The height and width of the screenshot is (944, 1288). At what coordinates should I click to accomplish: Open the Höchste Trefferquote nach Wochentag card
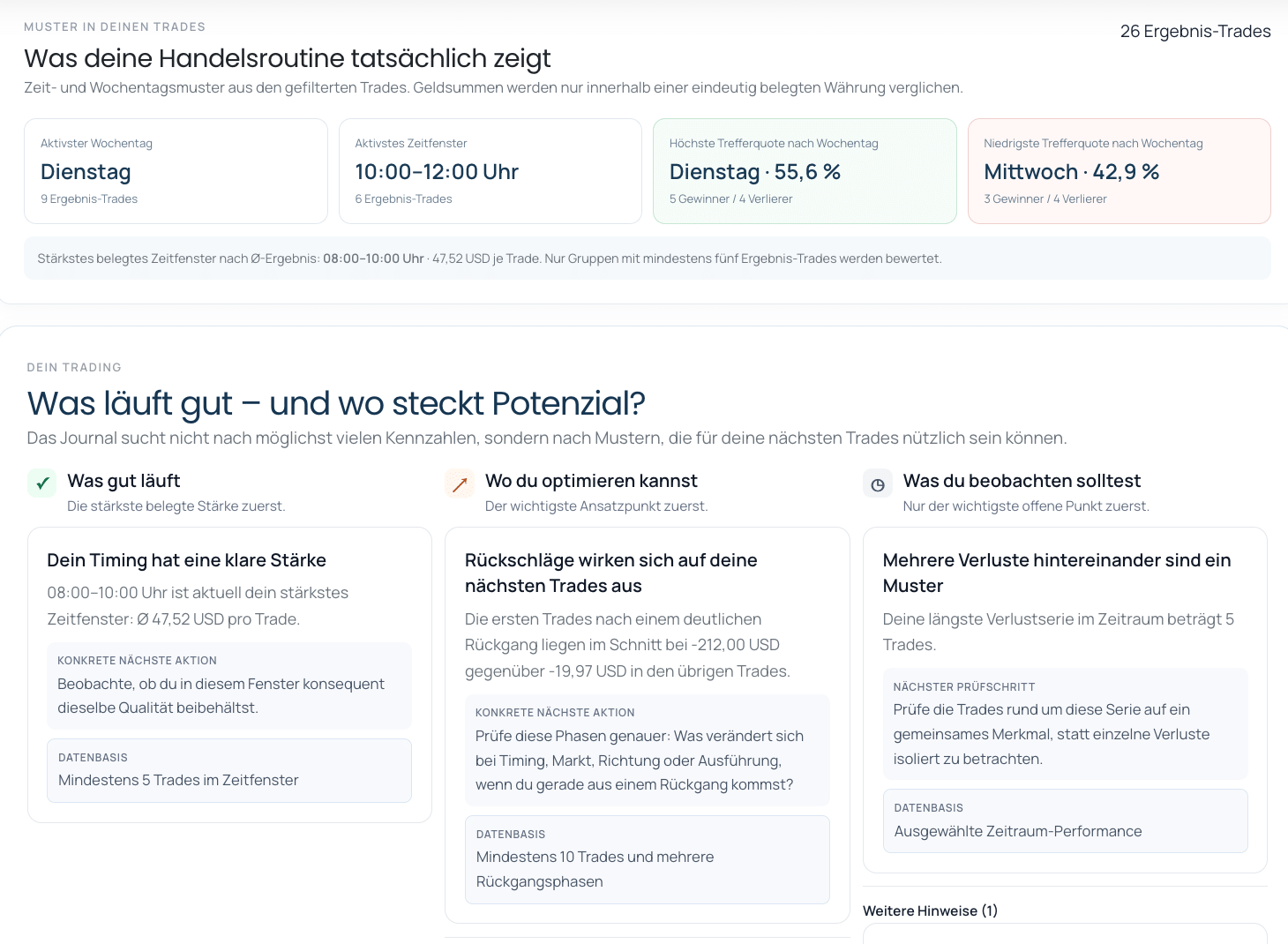pos(805,171)
